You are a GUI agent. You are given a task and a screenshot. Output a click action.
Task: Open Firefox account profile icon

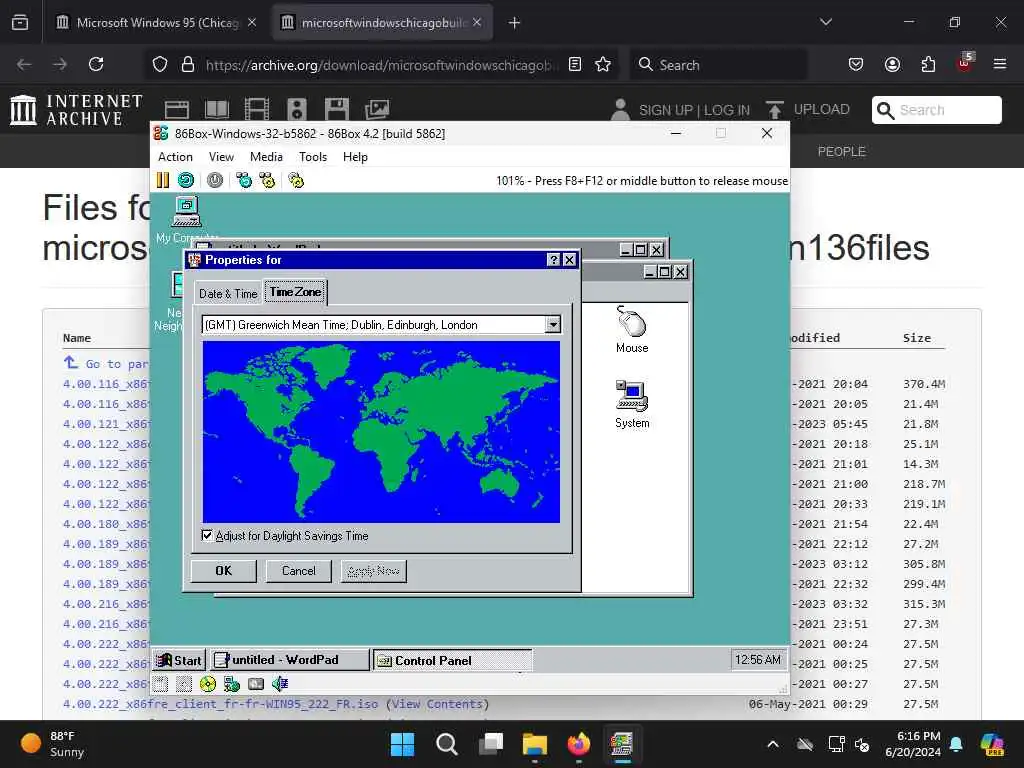click(892, 64)
